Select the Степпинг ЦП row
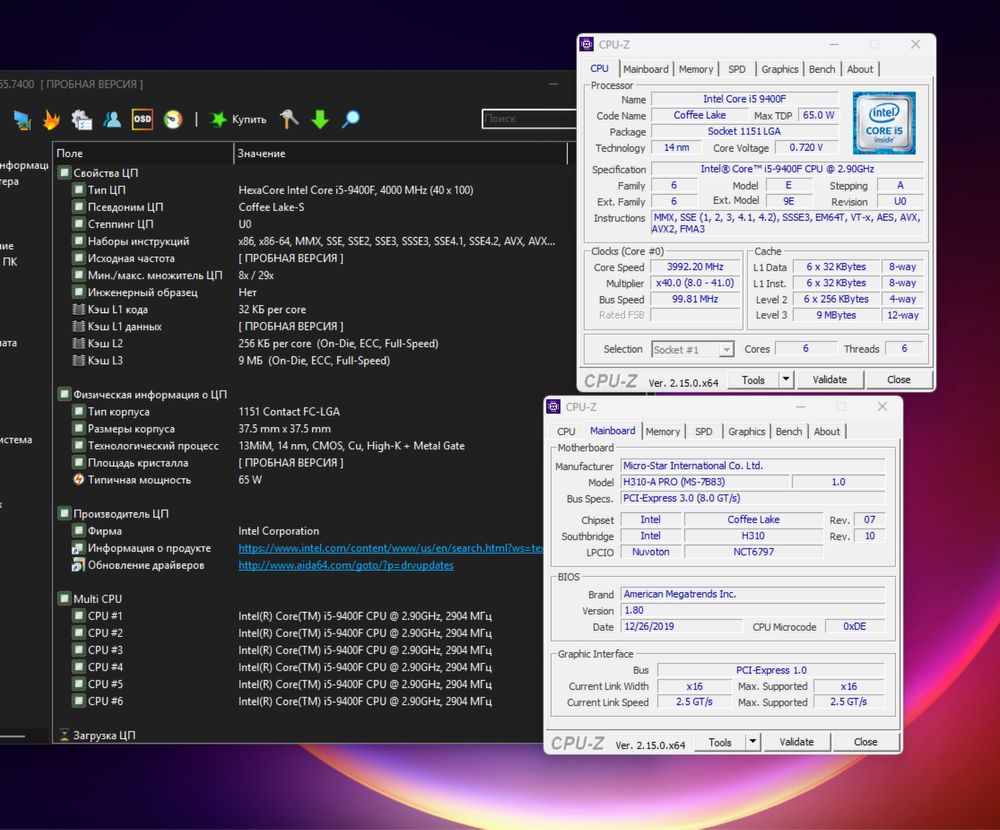This screenshot has height=830, width=1000. click(311, 225)
